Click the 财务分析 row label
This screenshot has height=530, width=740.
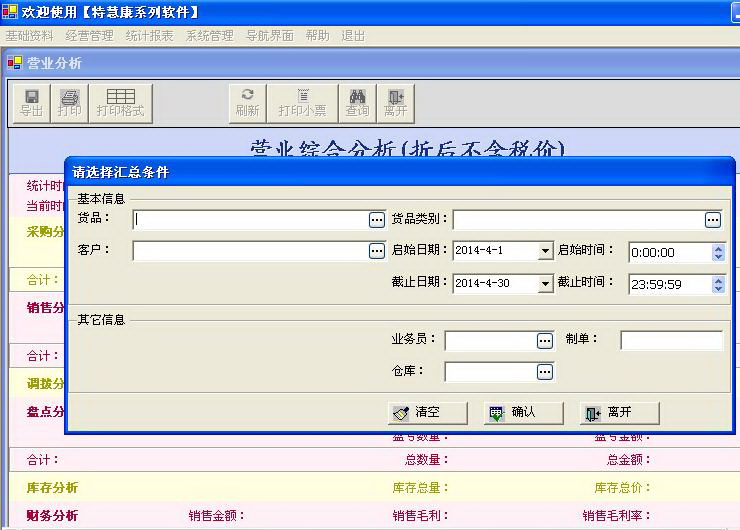[x=52, y=515]
